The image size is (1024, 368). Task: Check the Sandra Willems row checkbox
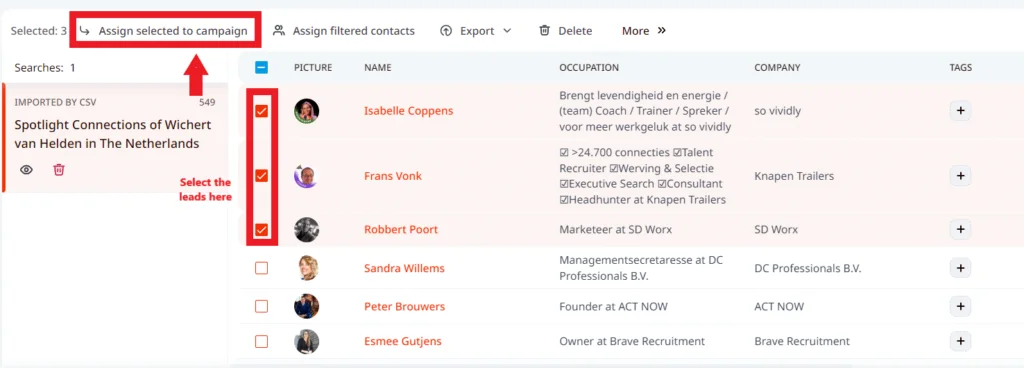click(x=261, y=268)
